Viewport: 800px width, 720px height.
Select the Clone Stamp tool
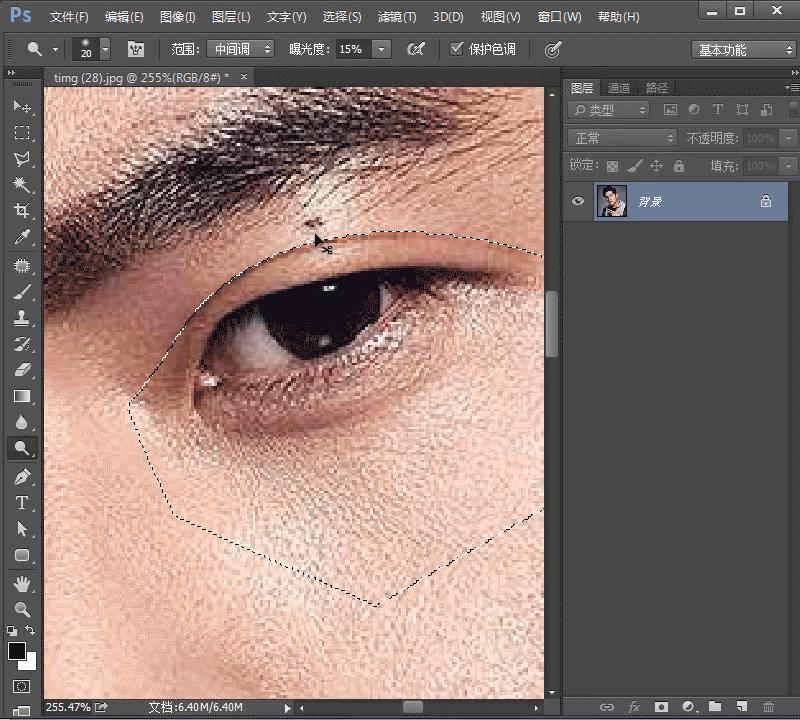21,318
